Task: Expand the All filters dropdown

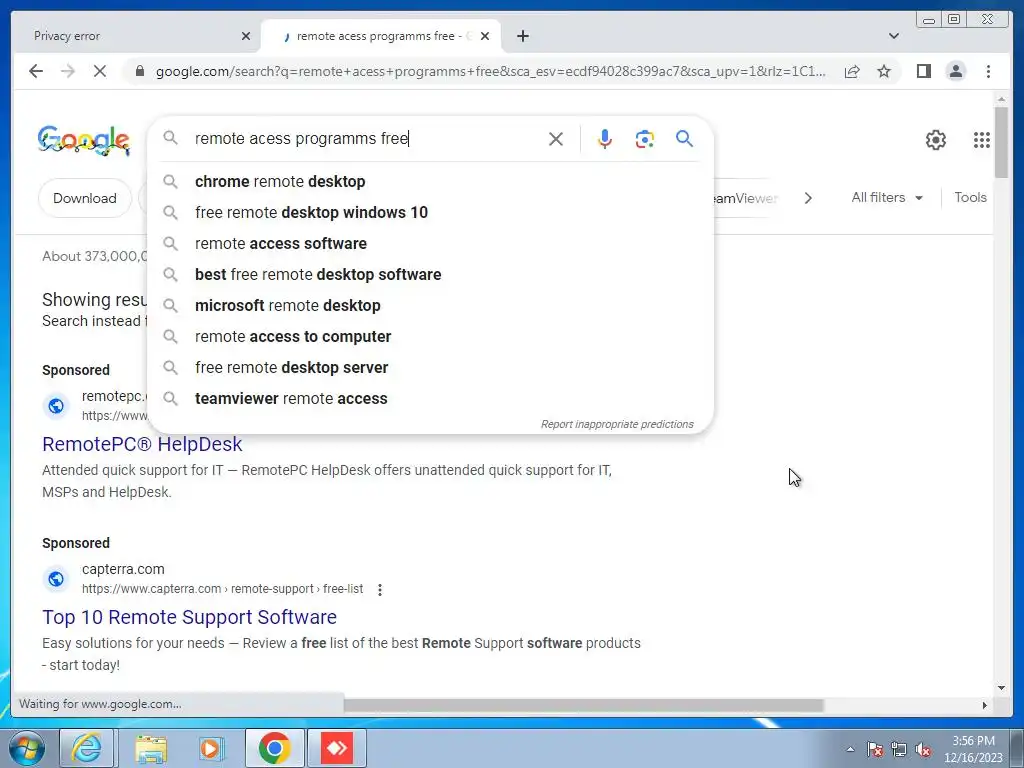Action: (887, 197)
